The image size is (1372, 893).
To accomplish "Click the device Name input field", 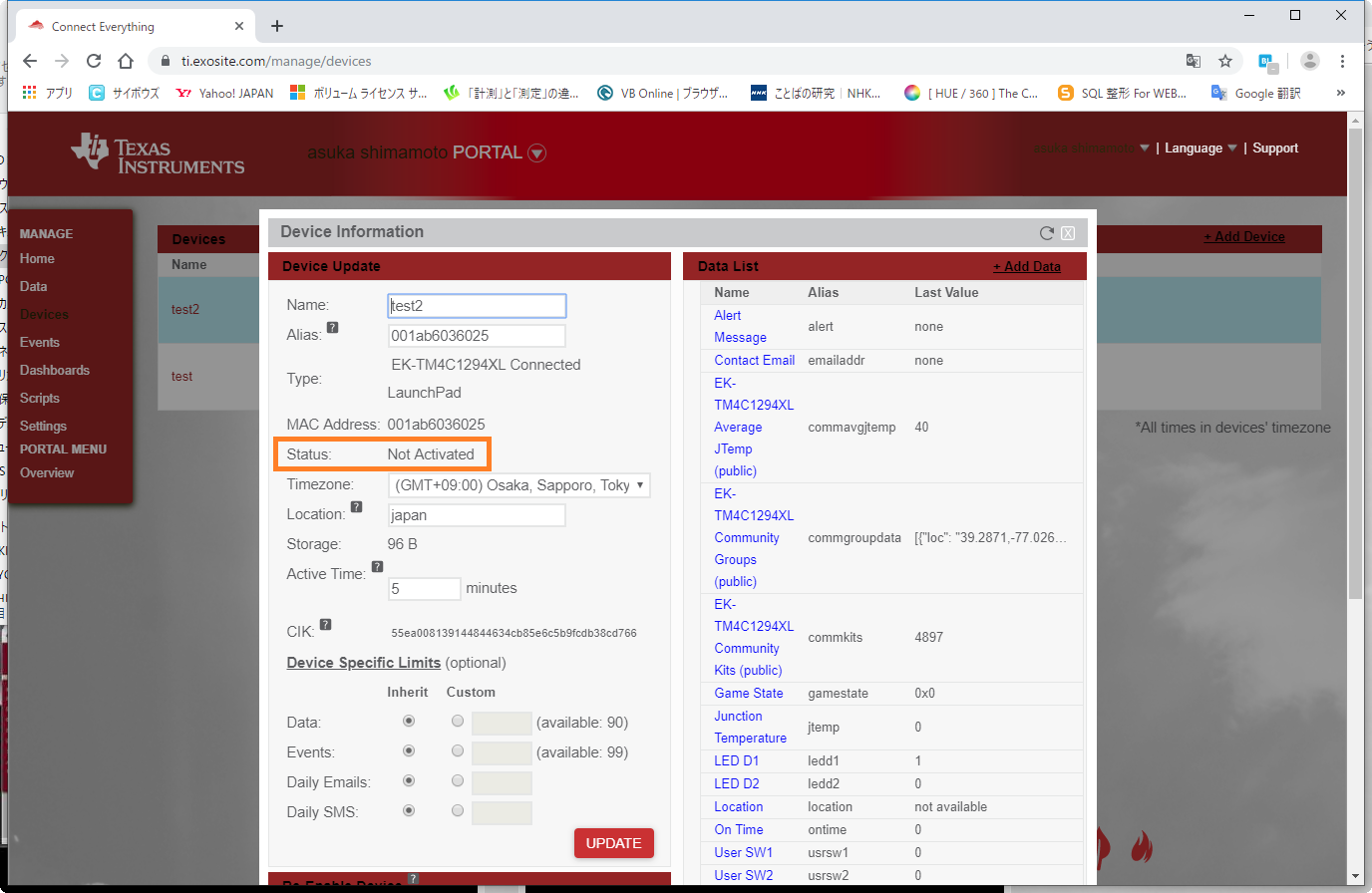I will click(x=477, y=306).
